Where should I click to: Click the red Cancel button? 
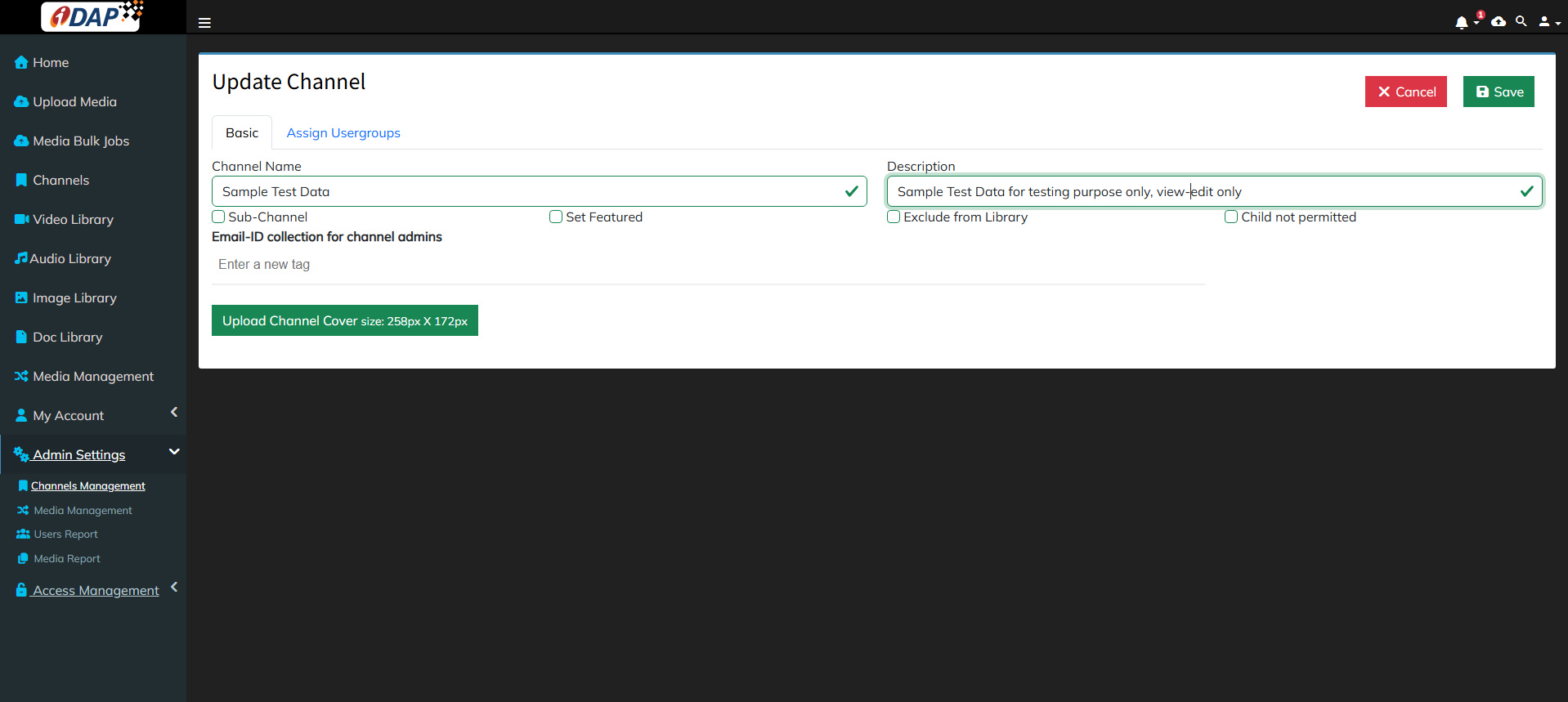tap(1405, 92)
